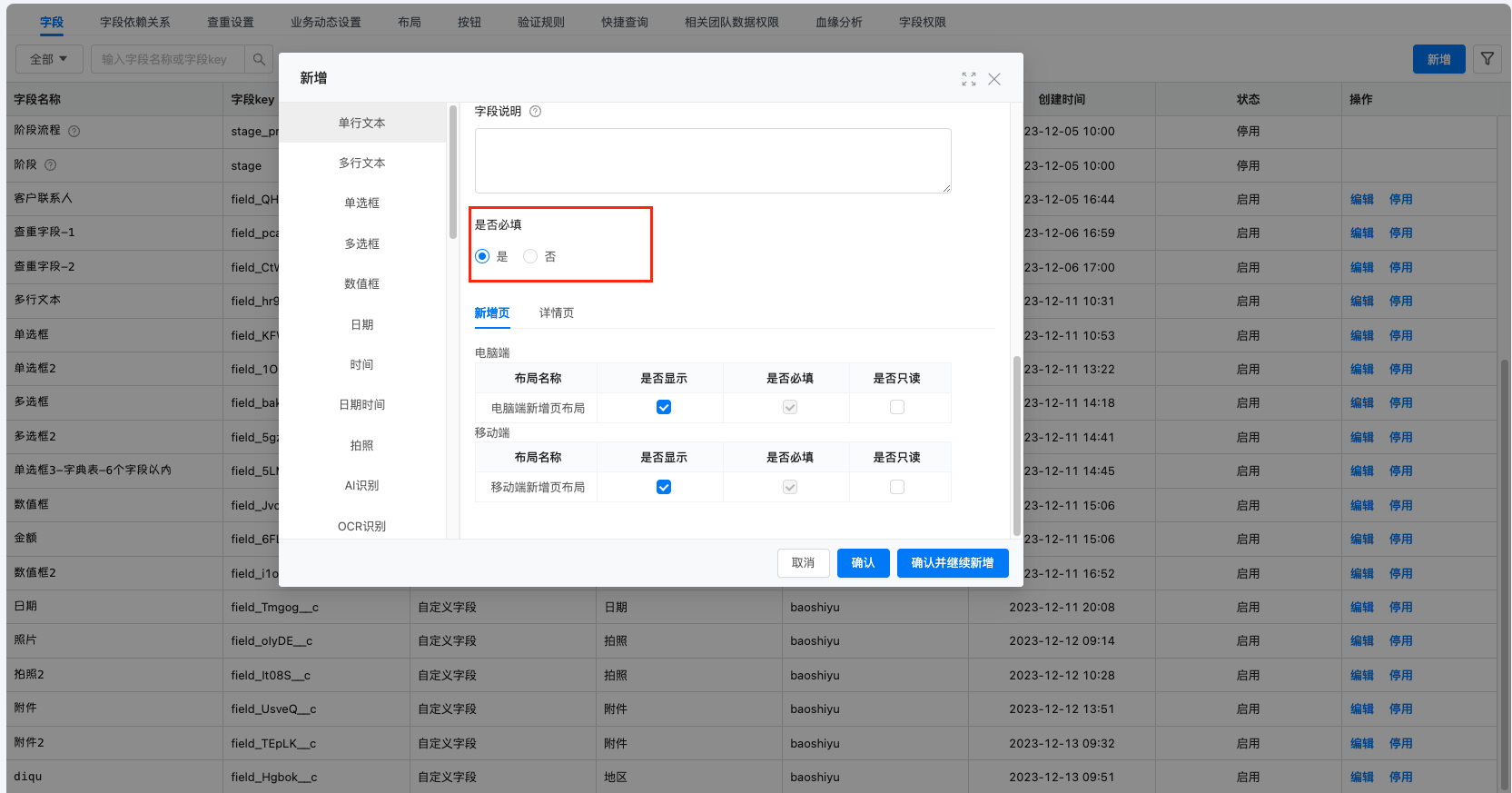Select OCR识别 field type
The width and height of the screenshot is (1512, 793).
coord(362,526)
